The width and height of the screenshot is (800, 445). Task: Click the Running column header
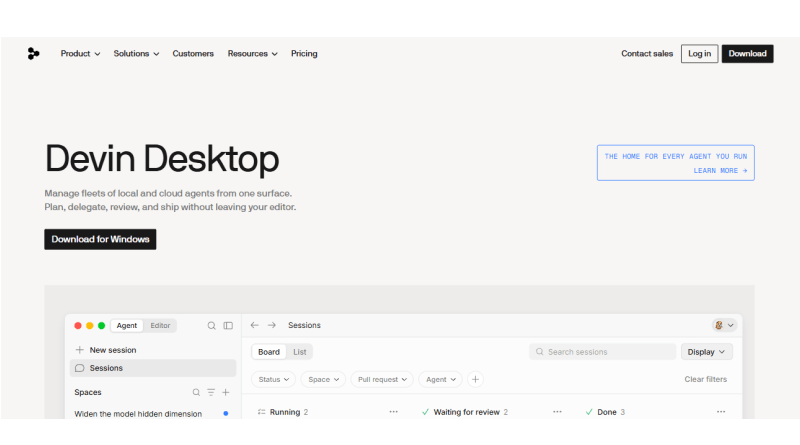coord(283,412)
